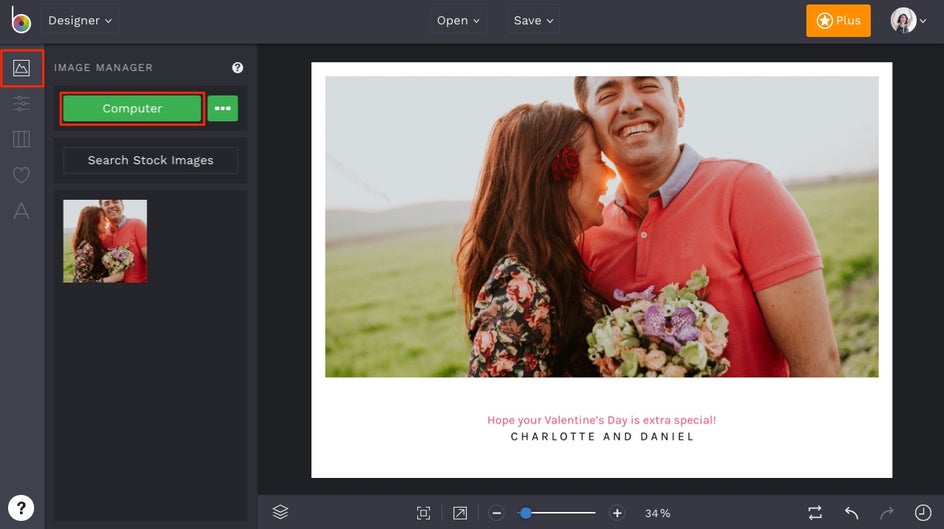
Task: Click the Plus upgrade button
Action: click(838, 20)
